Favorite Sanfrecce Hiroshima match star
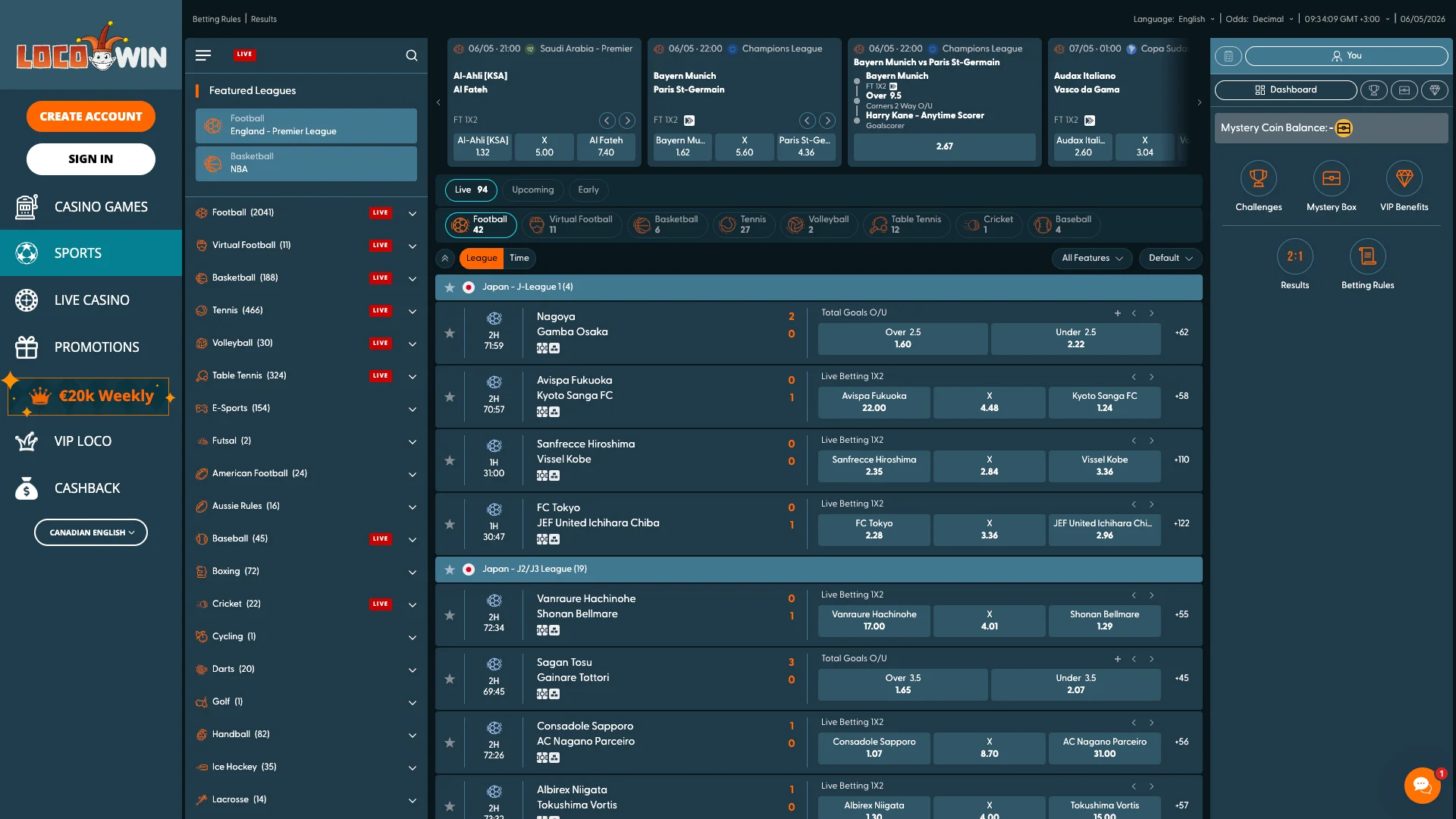1456x819 pixels. coord(450,461)
